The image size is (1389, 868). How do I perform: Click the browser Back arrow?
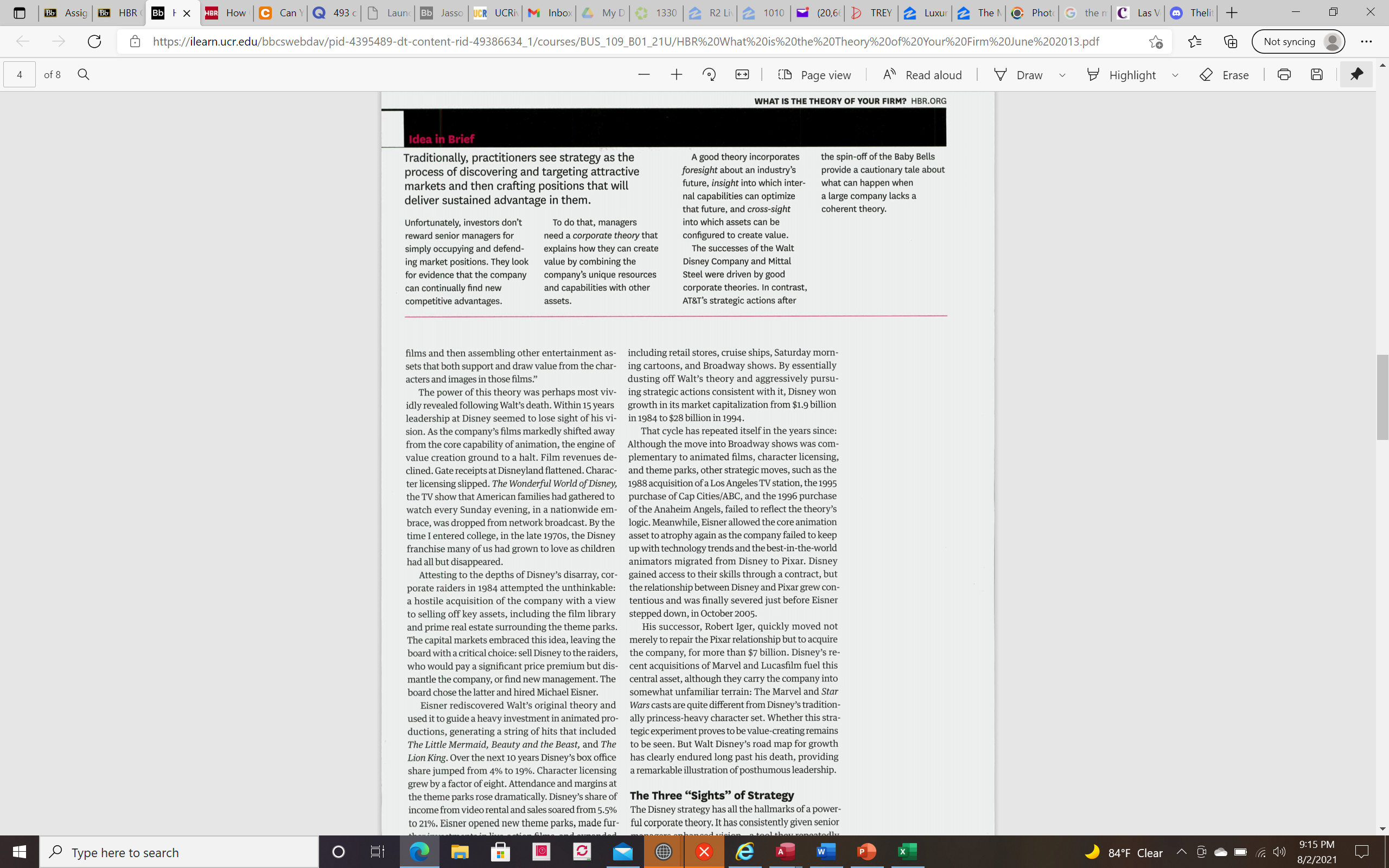point(22,41)
